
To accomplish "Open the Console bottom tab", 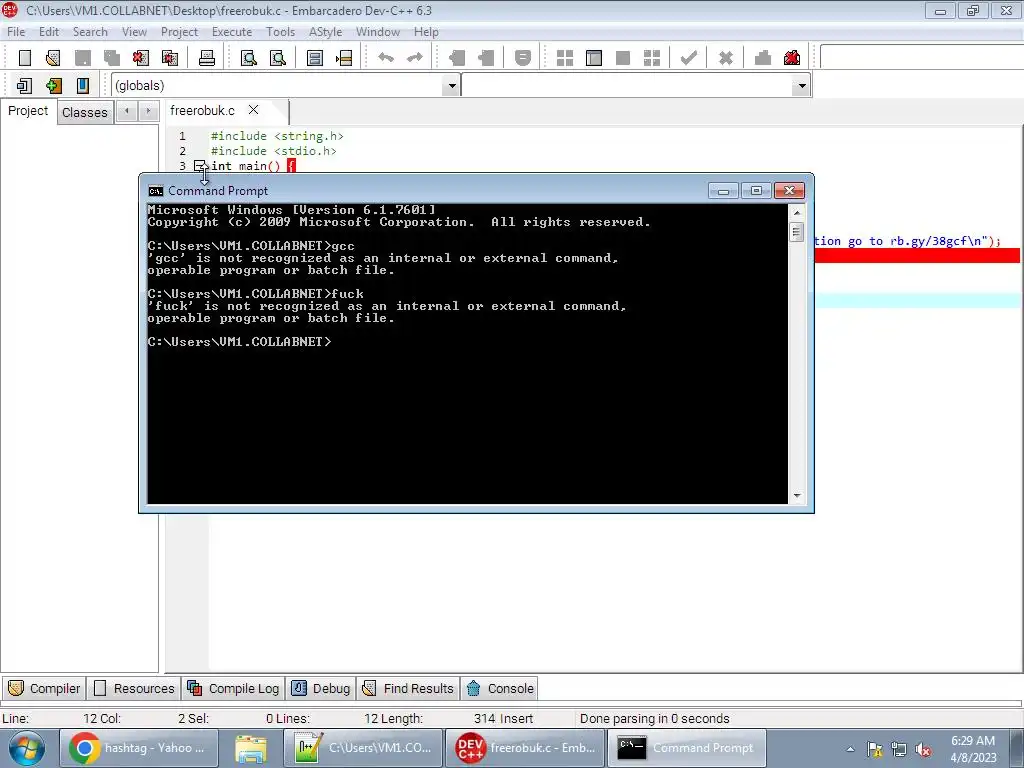I will [x=500, y=688].
